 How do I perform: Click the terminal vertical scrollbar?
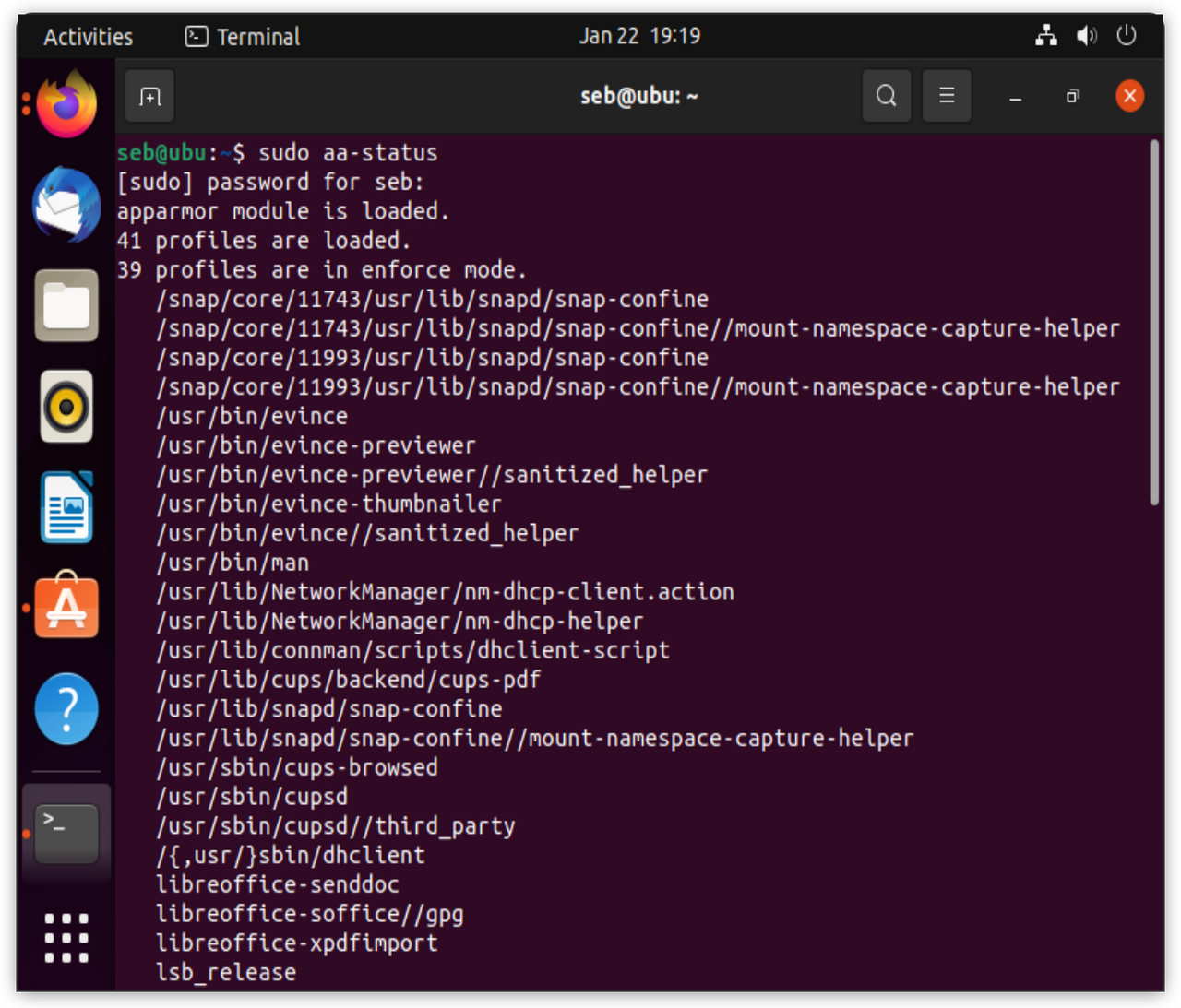click(1153, 323)
